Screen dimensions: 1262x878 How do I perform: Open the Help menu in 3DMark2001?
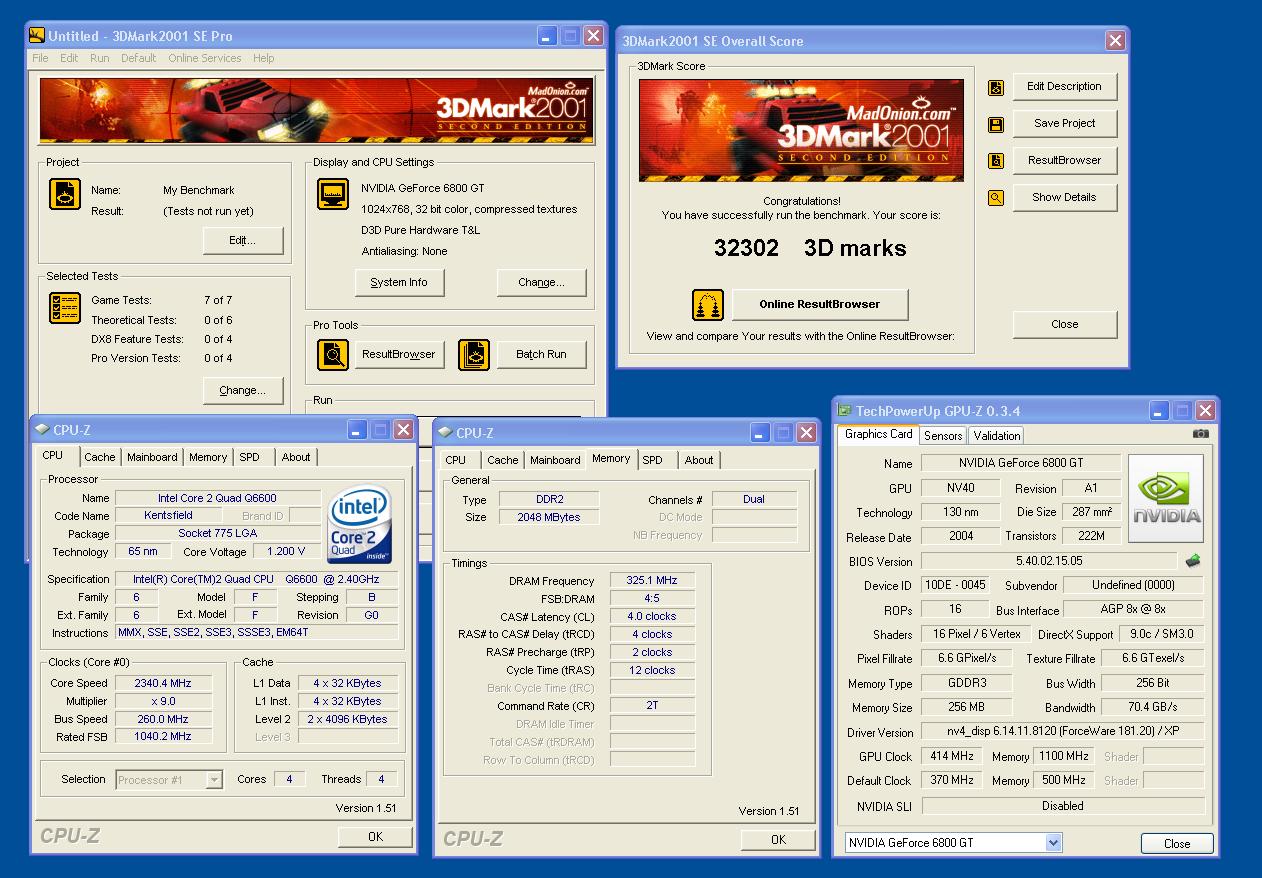tap(263, 58)
